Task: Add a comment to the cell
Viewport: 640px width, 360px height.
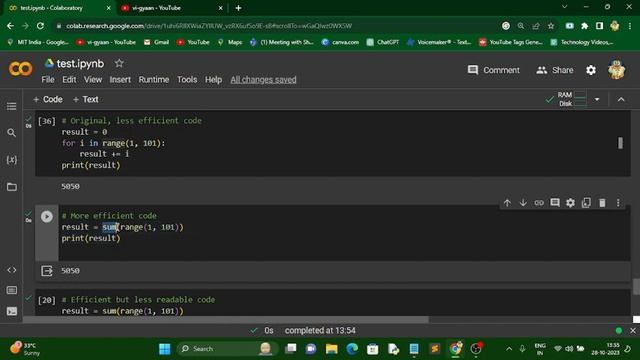Action: pos(555,203)
